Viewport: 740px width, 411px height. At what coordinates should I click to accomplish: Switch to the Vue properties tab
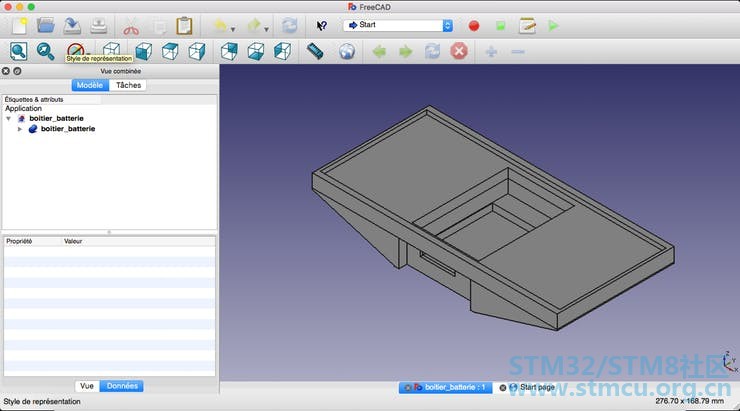click(87, 386)
